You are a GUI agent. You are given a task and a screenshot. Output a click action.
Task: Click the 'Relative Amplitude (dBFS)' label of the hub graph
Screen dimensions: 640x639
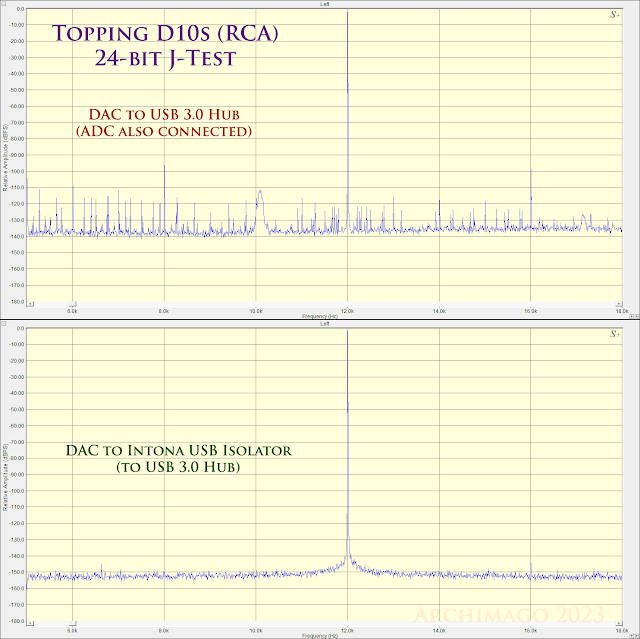tap(5, 158)
